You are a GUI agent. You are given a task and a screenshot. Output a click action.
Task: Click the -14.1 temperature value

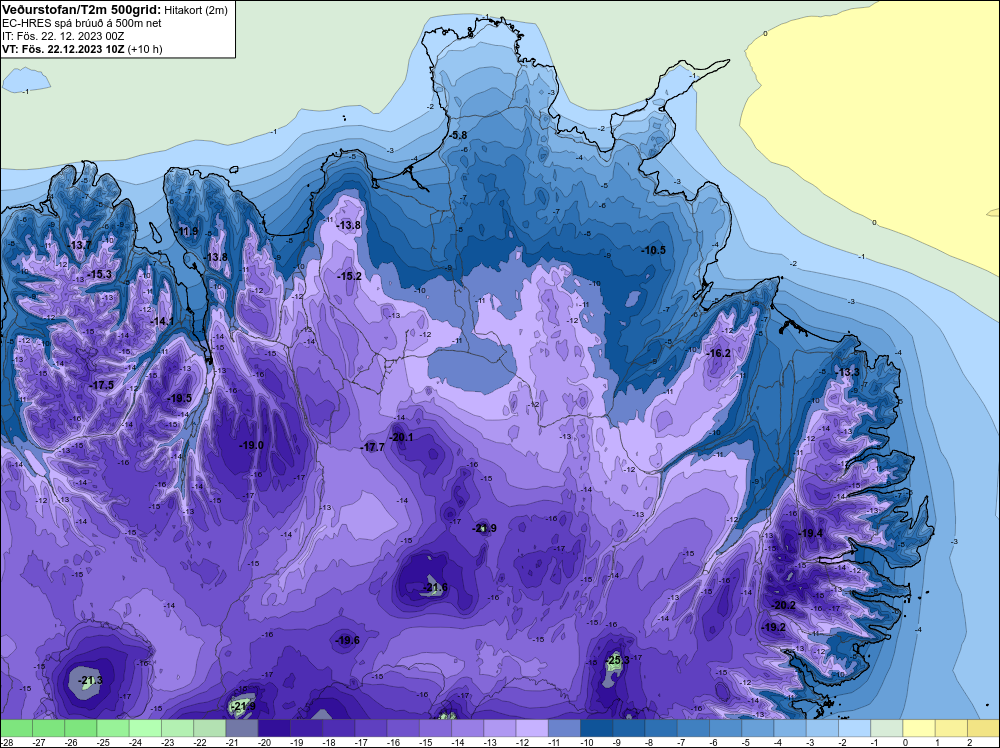(x=161, y=321)
